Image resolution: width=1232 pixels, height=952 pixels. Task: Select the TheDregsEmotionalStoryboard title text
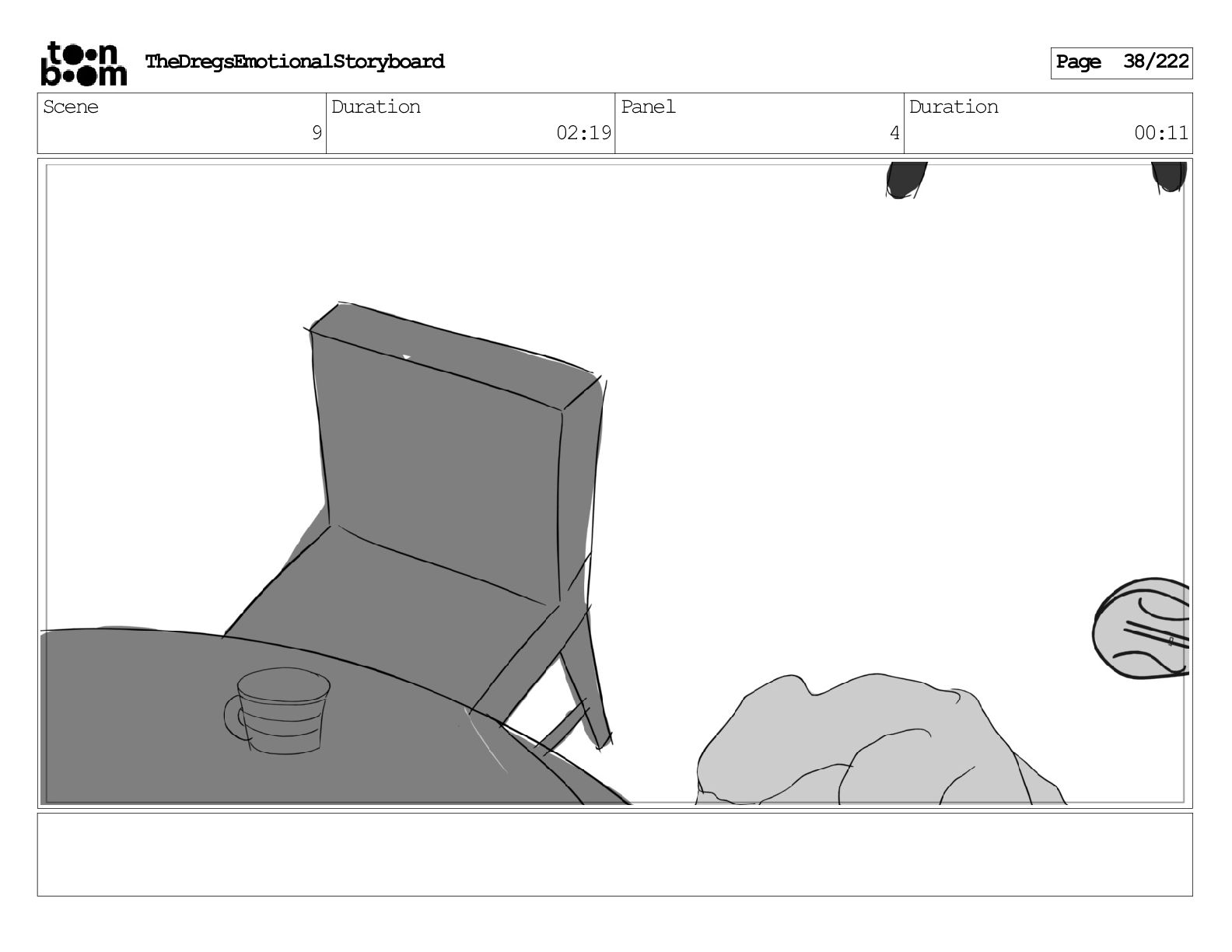(295, 61)
